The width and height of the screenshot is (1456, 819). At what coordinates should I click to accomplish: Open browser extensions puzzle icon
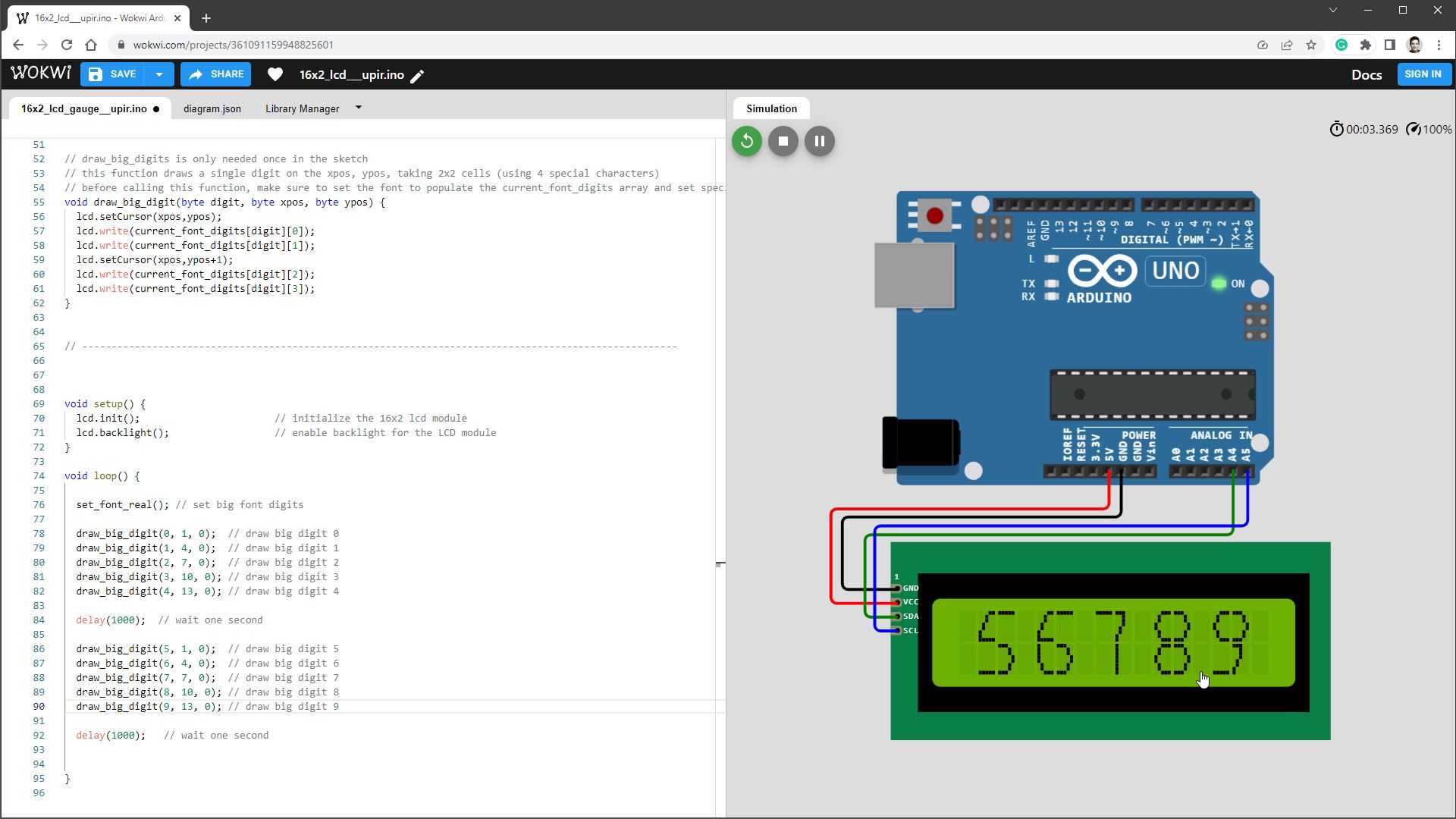tap(1366, 45)
